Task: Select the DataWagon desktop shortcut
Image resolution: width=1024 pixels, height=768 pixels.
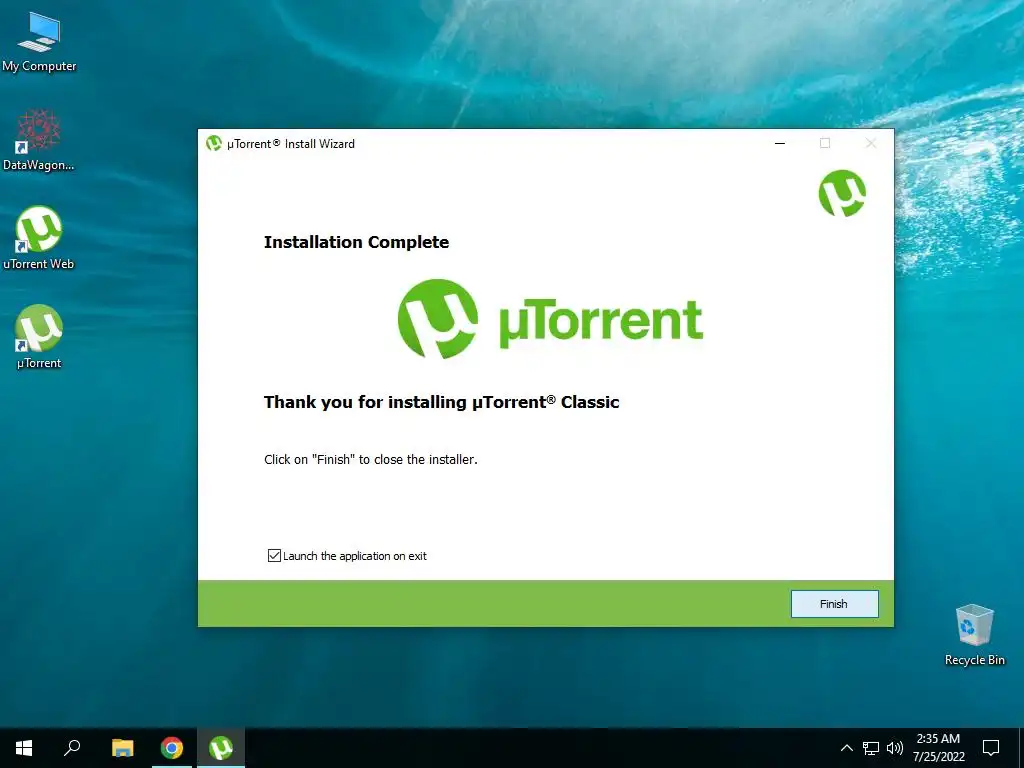Action: click(x=39, y=141)
